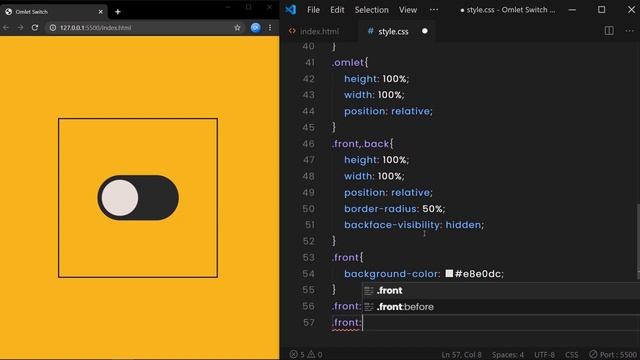
Task: Open the Edit menu in VS Code
Action: [x=337, y=10]
